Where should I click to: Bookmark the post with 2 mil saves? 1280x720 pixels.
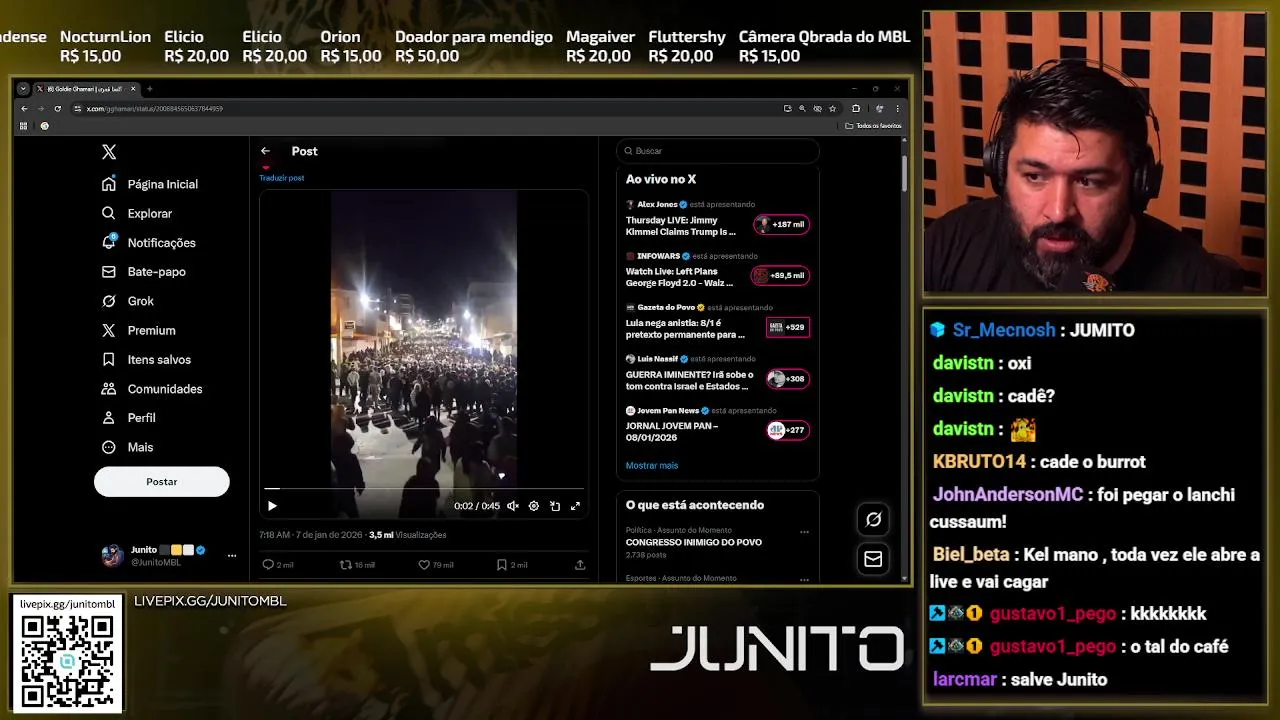tap(512, 565)
